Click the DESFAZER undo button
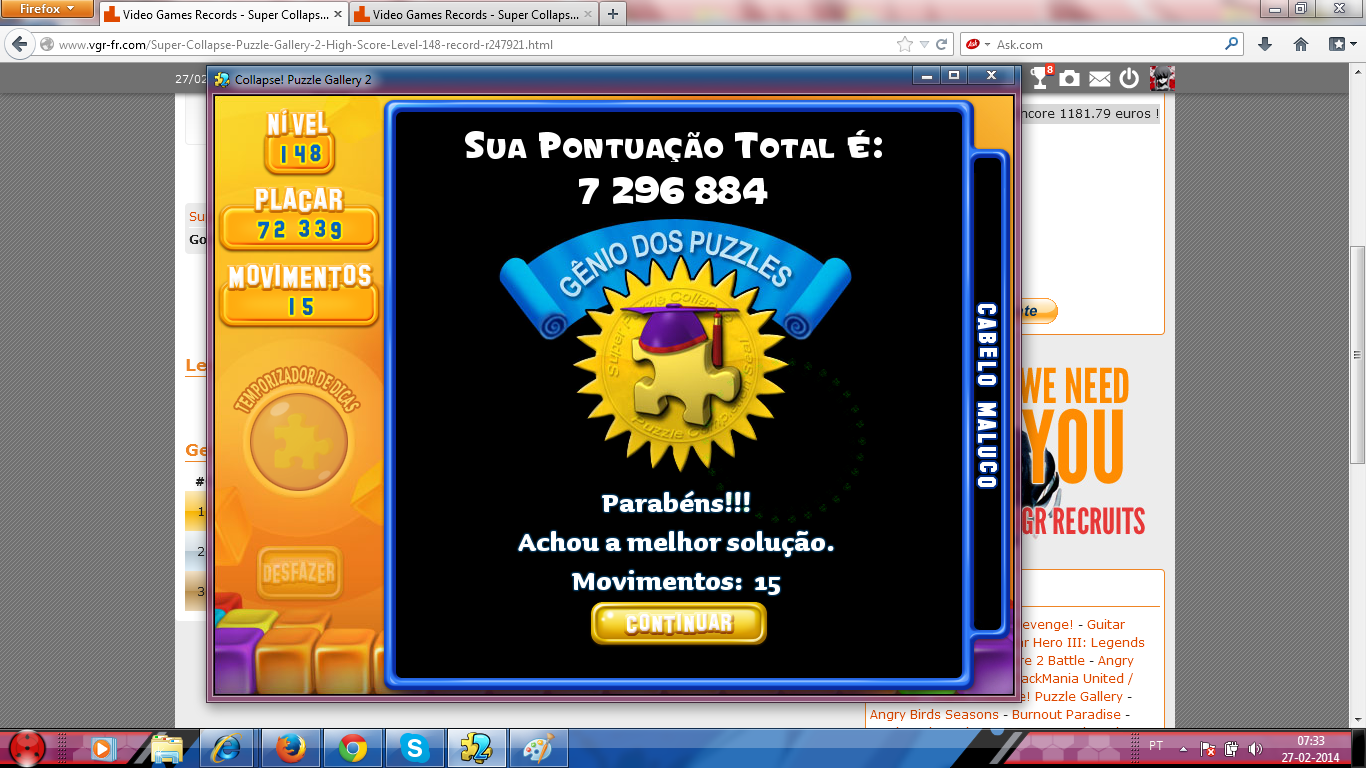 pos(299,574)
